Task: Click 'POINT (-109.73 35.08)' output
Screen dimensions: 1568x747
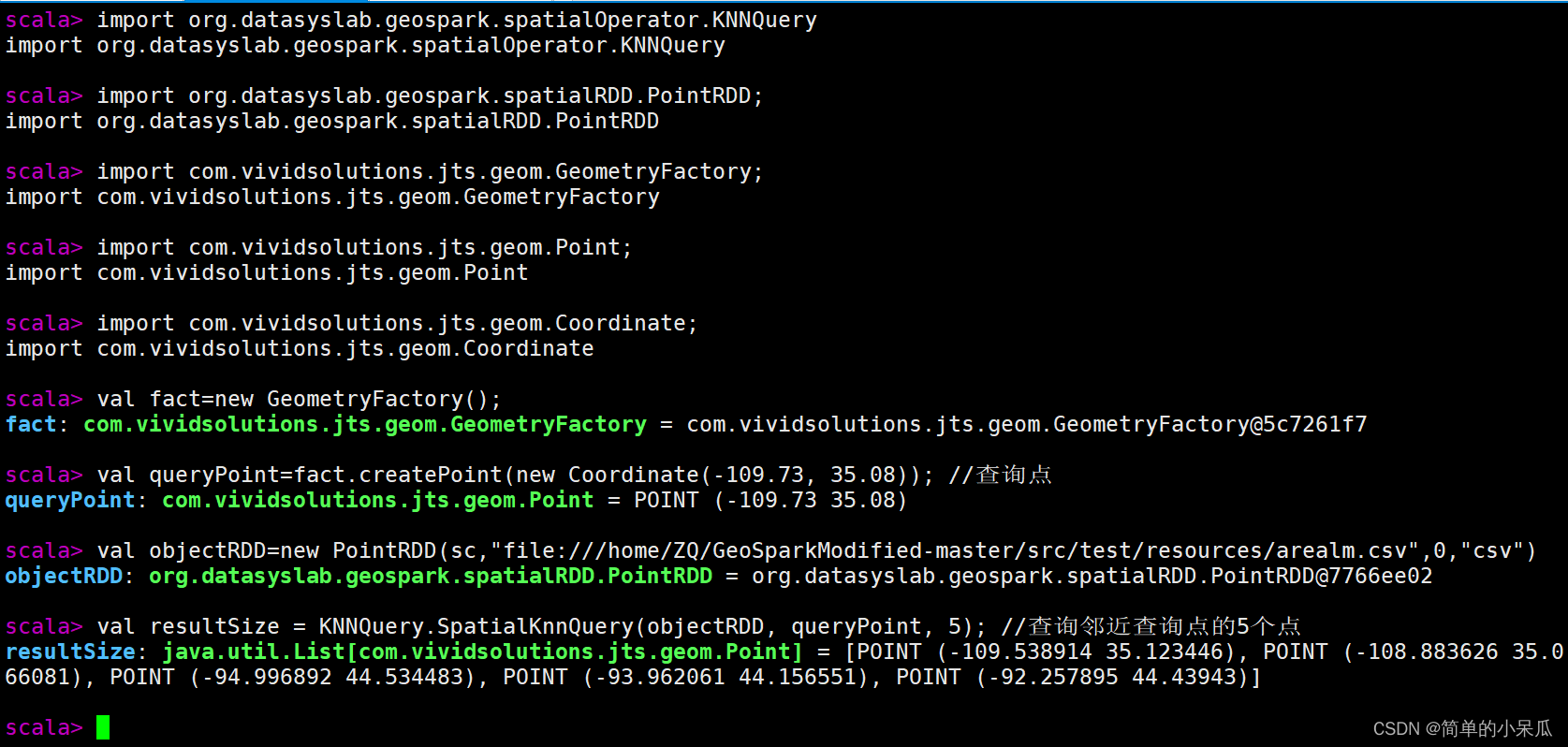Action: point(770,500)
